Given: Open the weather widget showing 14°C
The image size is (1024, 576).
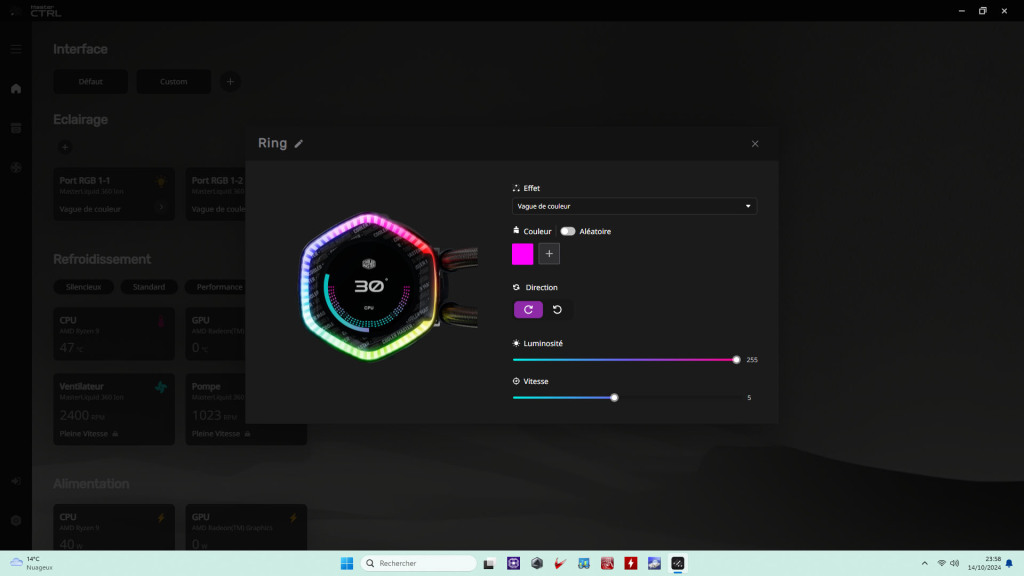Looking at the screenshot, I should coord(31,563).
